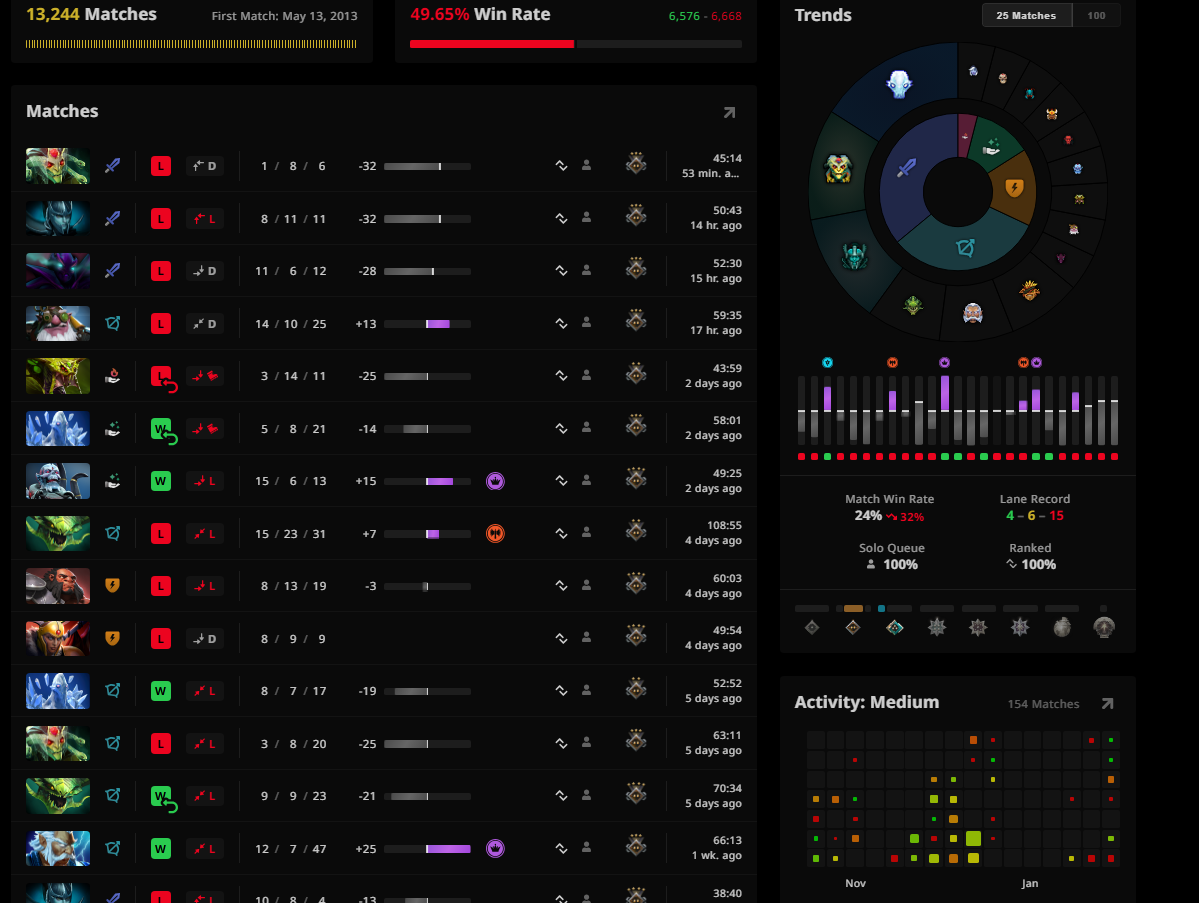Click the red Win Rate progress bar

(x=492, y=44)
